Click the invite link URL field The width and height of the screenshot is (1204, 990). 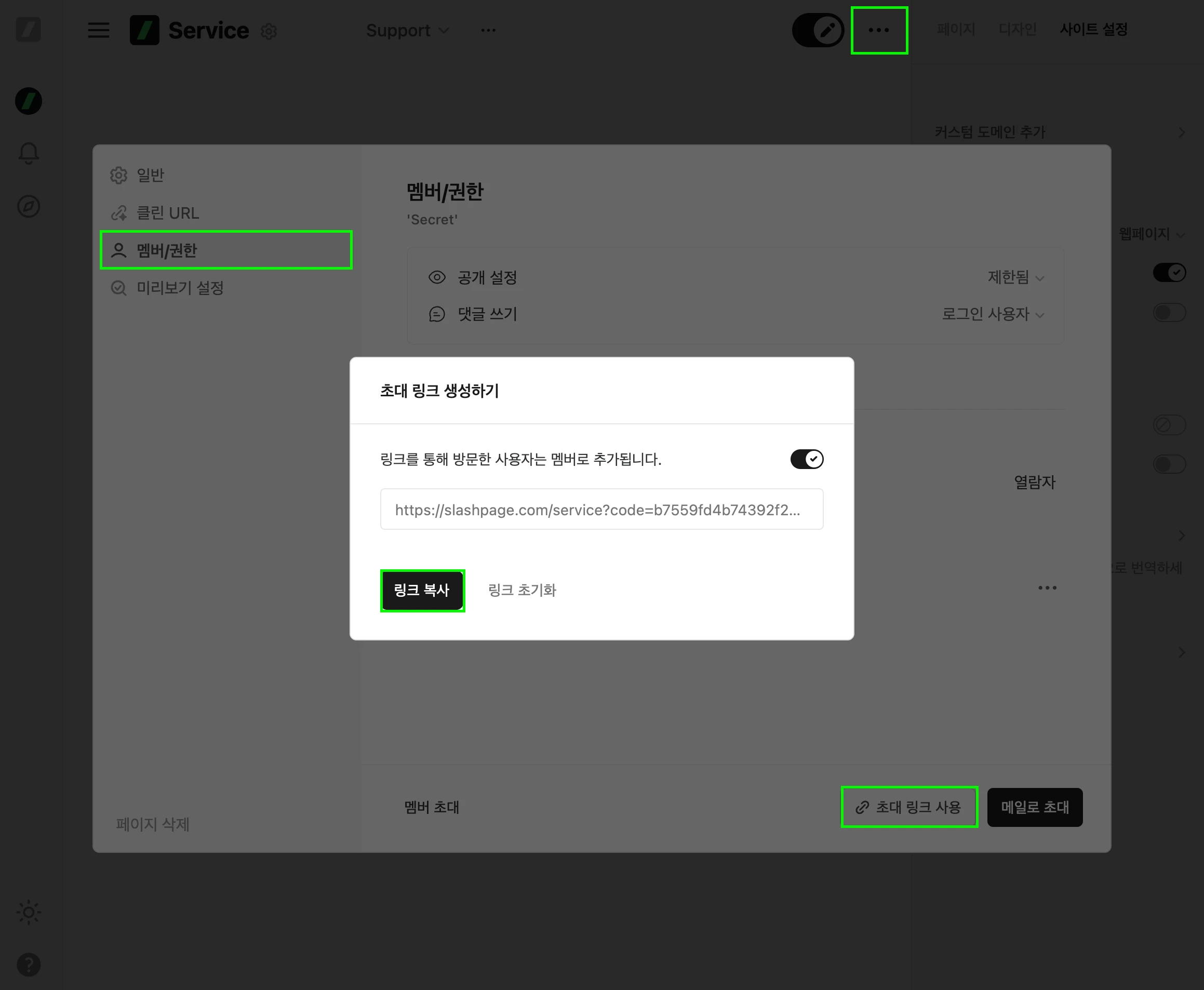[x=601, y=509]
